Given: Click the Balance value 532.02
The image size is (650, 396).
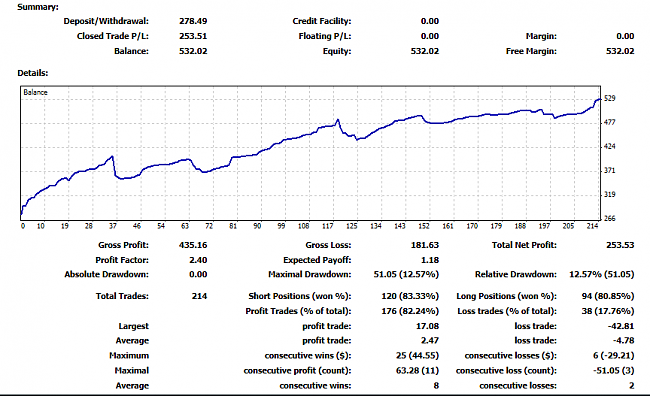Looking at the screenshot, I should coord(193,51).
